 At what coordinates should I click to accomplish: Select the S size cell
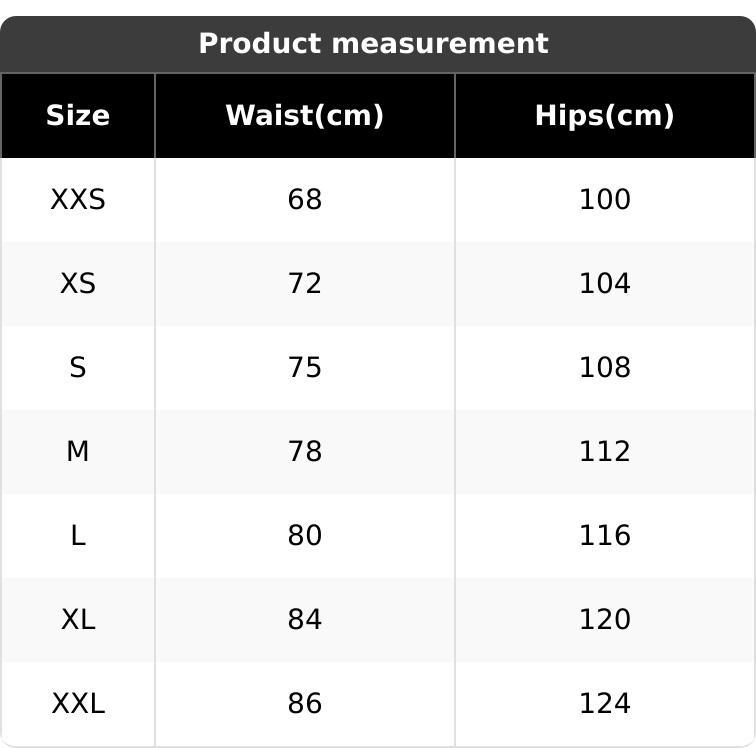click(78, 368)
